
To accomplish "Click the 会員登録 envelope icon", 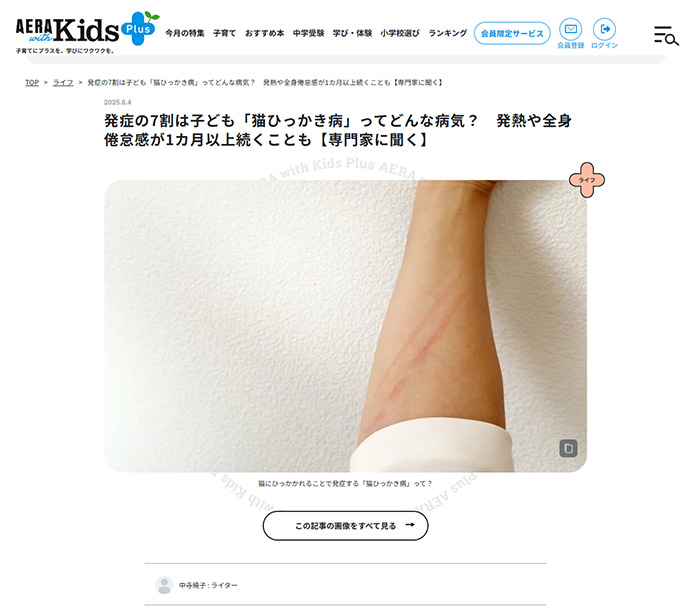I will [570, 29].
